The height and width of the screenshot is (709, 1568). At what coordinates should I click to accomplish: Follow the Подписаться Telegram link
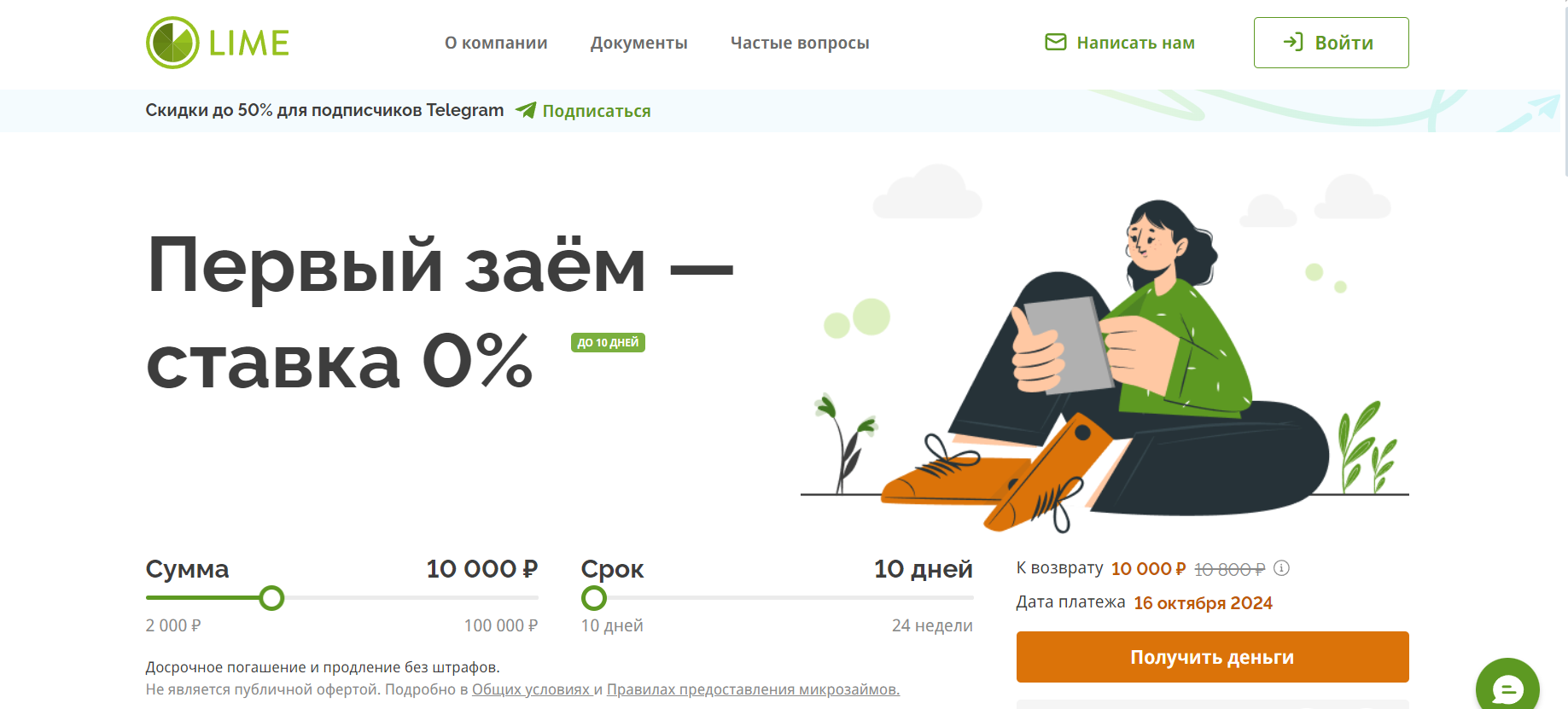point(597,111)
